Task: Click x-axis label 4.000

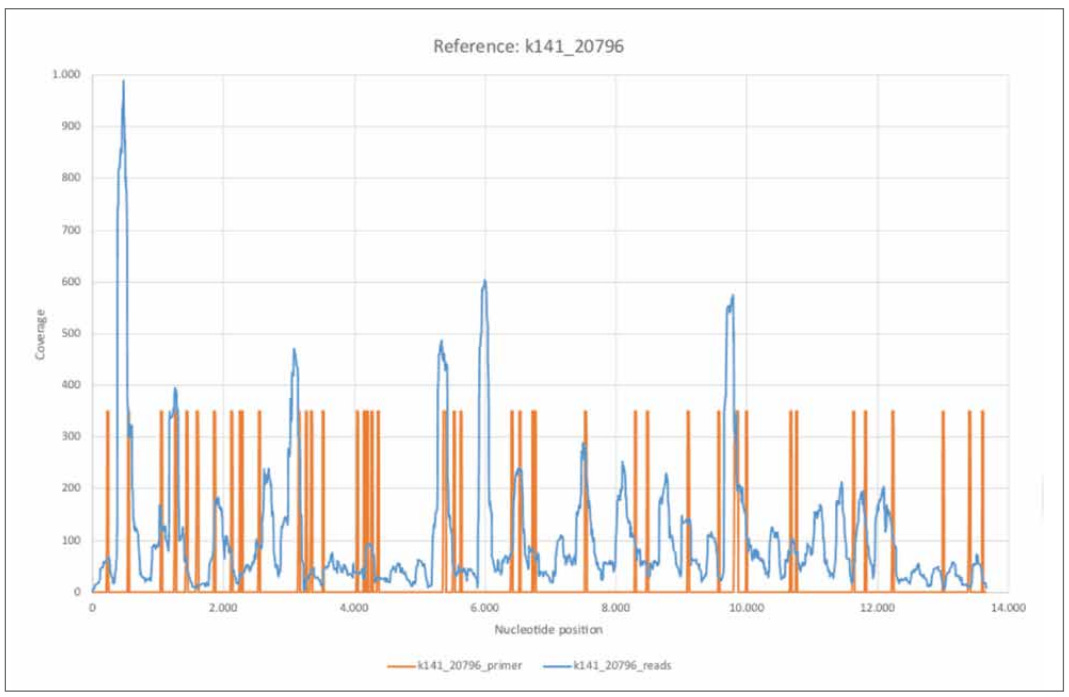Action: 354,608
